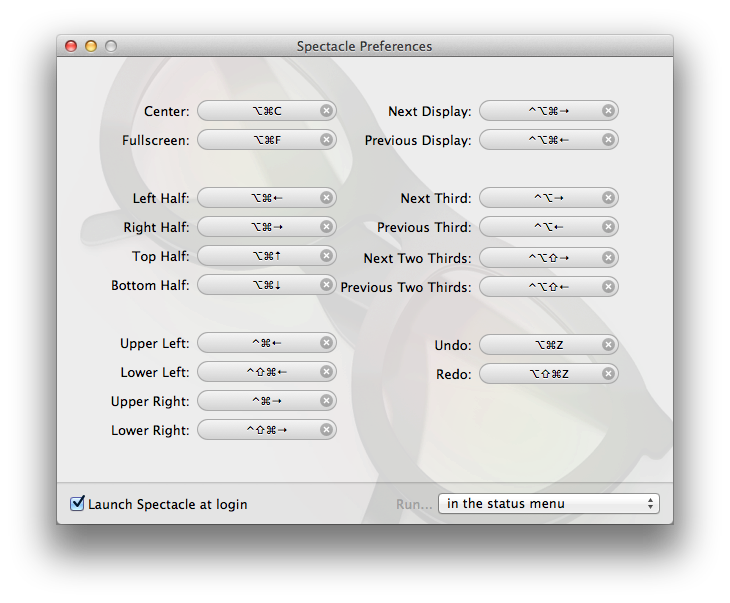Edit the Upper Right shortcut field
Screen dimensions: 730x603
click(267, 400)
